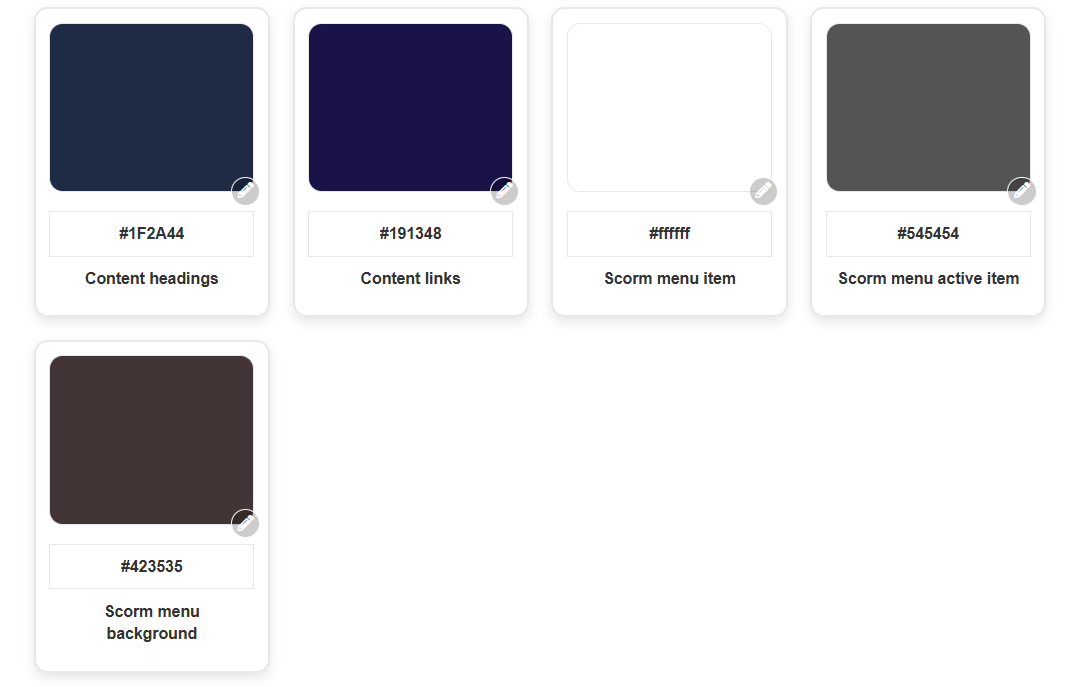Click pencil icon on Scorm menu active item

coord(1022,190)
